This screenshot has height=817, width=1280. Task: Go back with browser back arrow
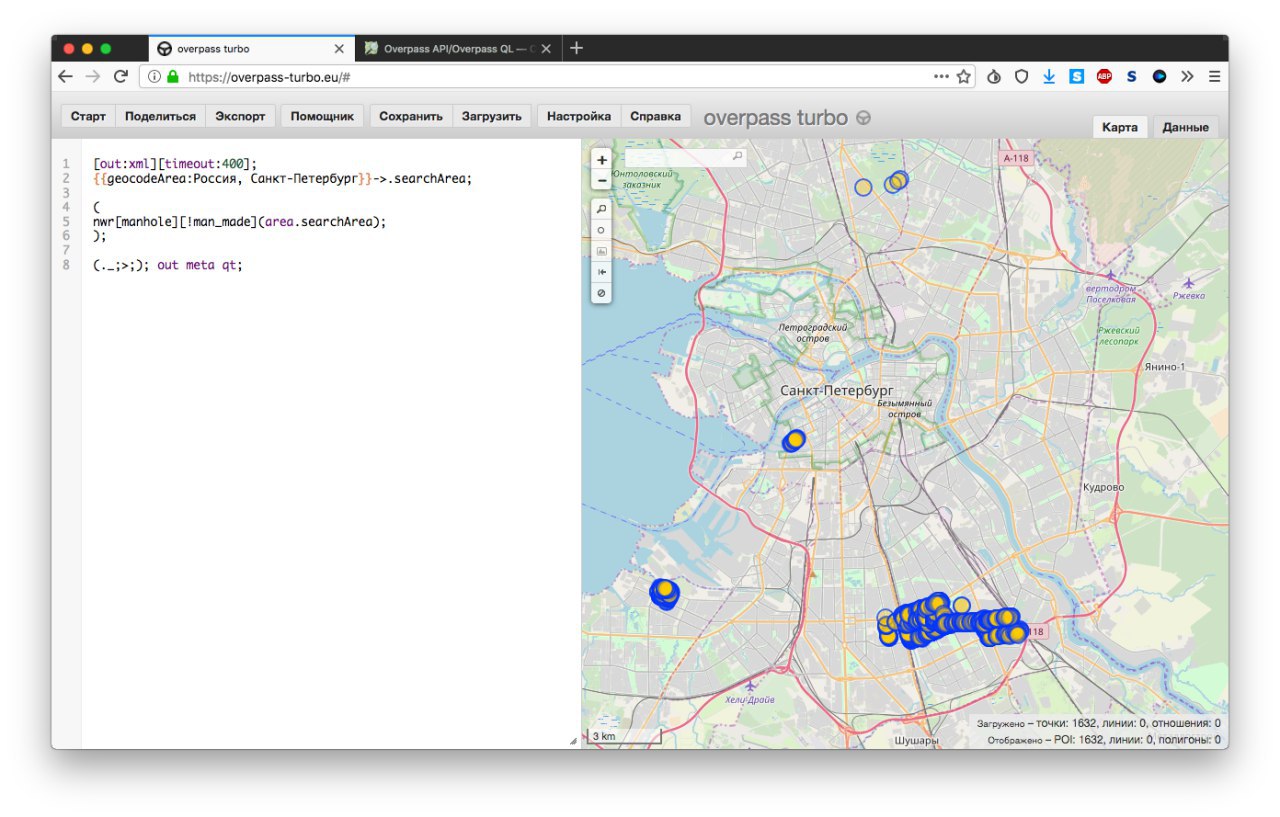point(66,76)
